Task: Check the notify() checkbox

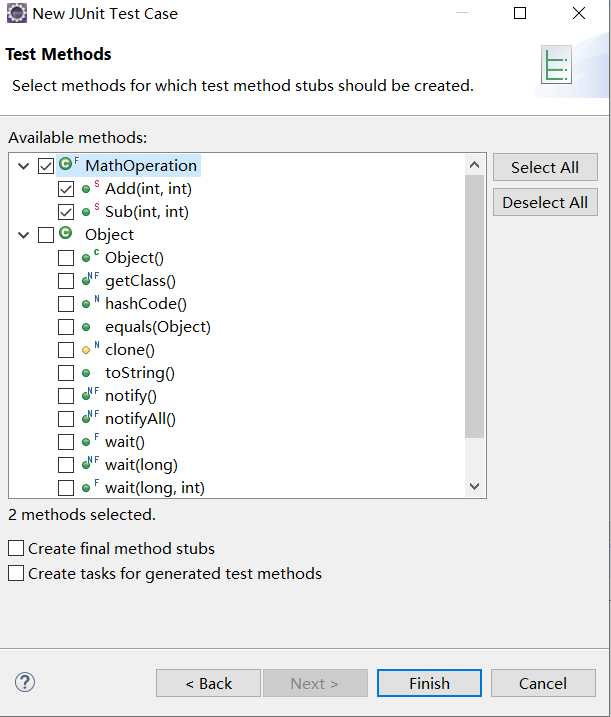Action: tap(66, 396)
